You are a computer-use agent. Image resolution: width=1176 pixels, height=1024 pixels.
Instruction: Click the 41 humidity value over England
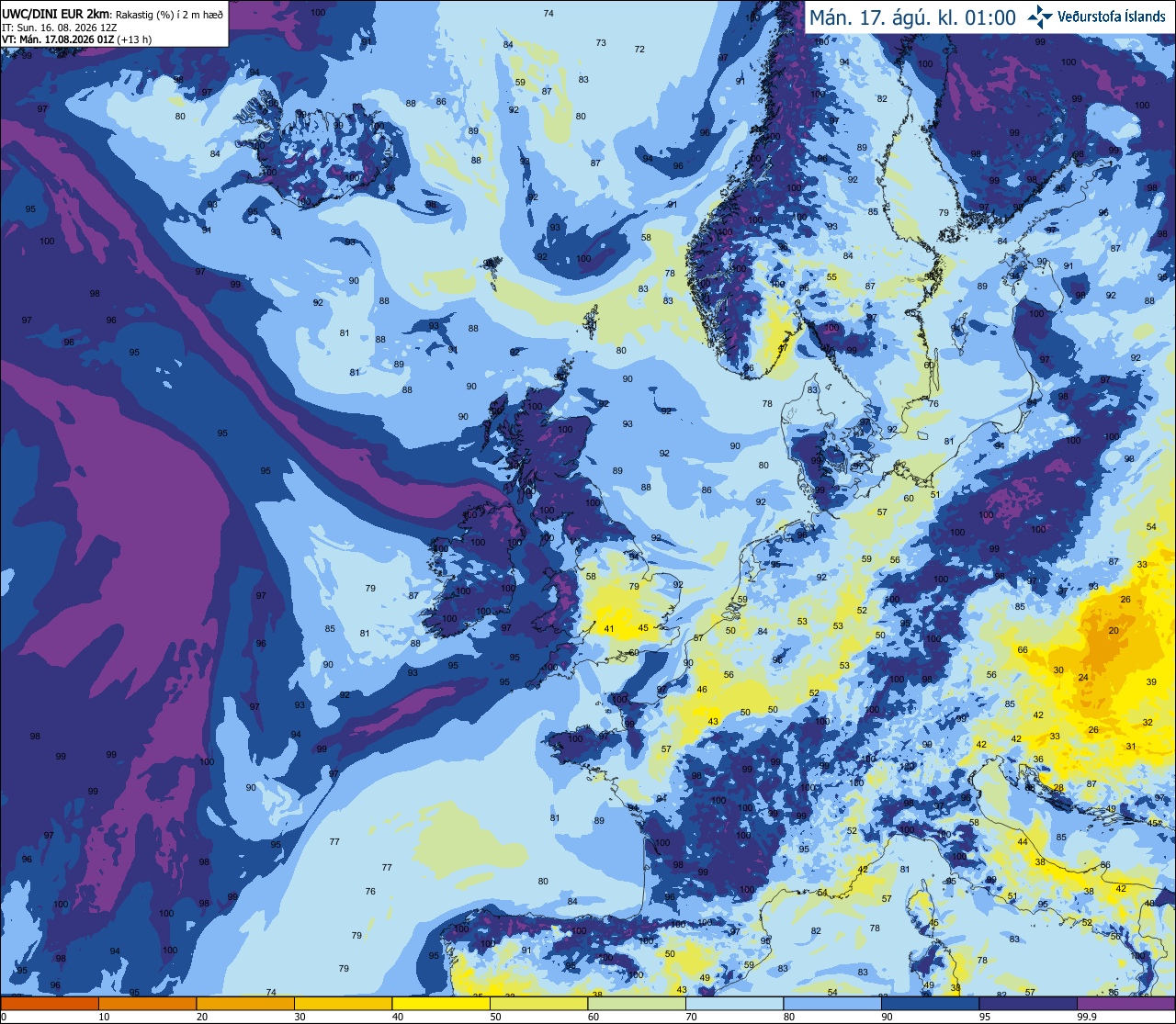pos(609,629)
